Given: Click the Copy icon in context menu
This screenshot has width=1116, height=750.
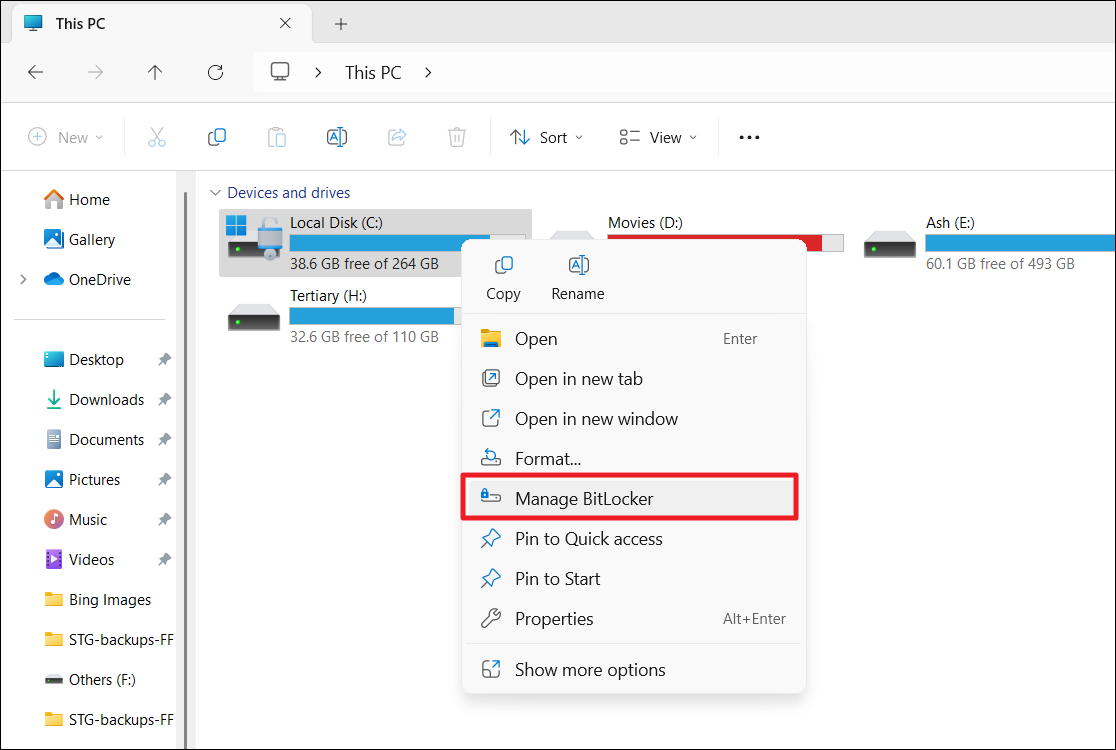Looking at the screenshot, I should click(503, 266).
